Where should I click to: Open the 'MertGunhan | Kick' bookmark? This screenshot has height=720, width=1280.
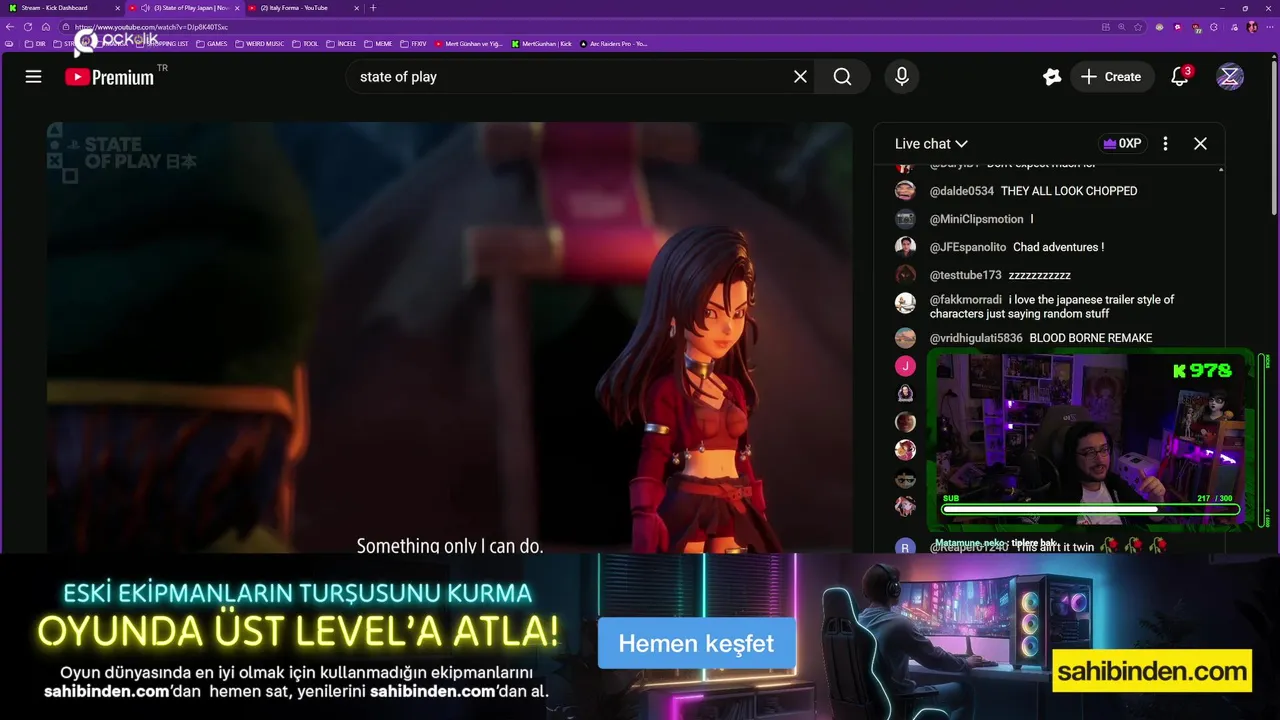541,44
